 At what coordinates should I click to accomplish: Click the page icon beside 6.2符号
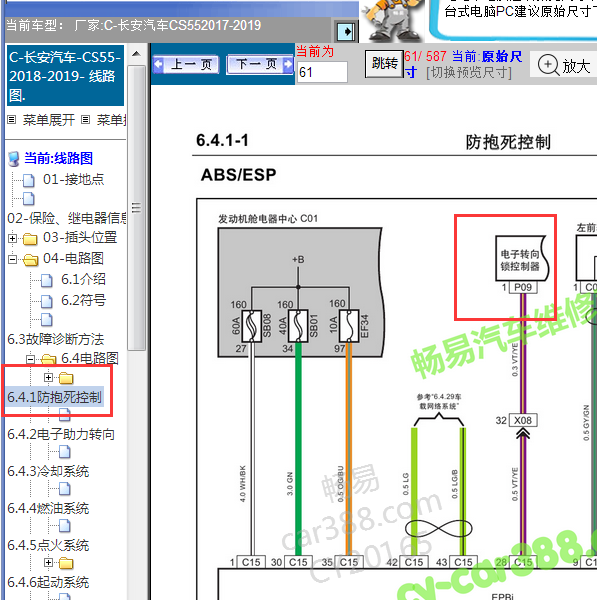click(x=47, y=302)
